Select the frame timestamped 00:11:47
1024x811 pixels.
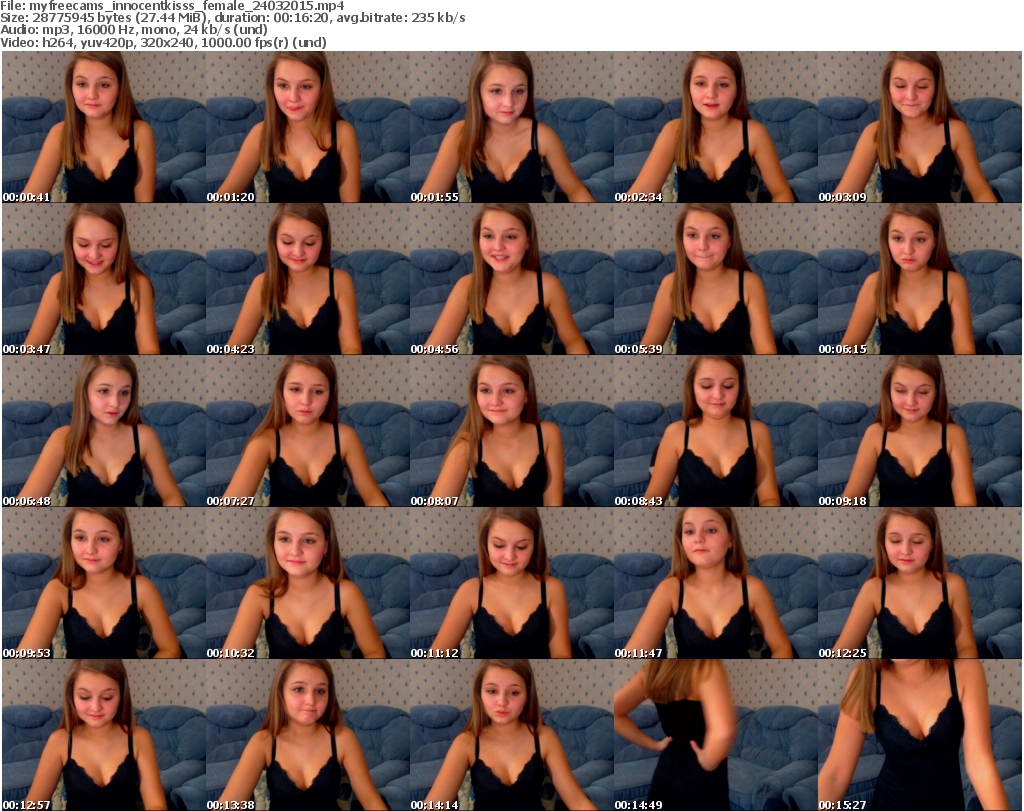coord(716,583)
